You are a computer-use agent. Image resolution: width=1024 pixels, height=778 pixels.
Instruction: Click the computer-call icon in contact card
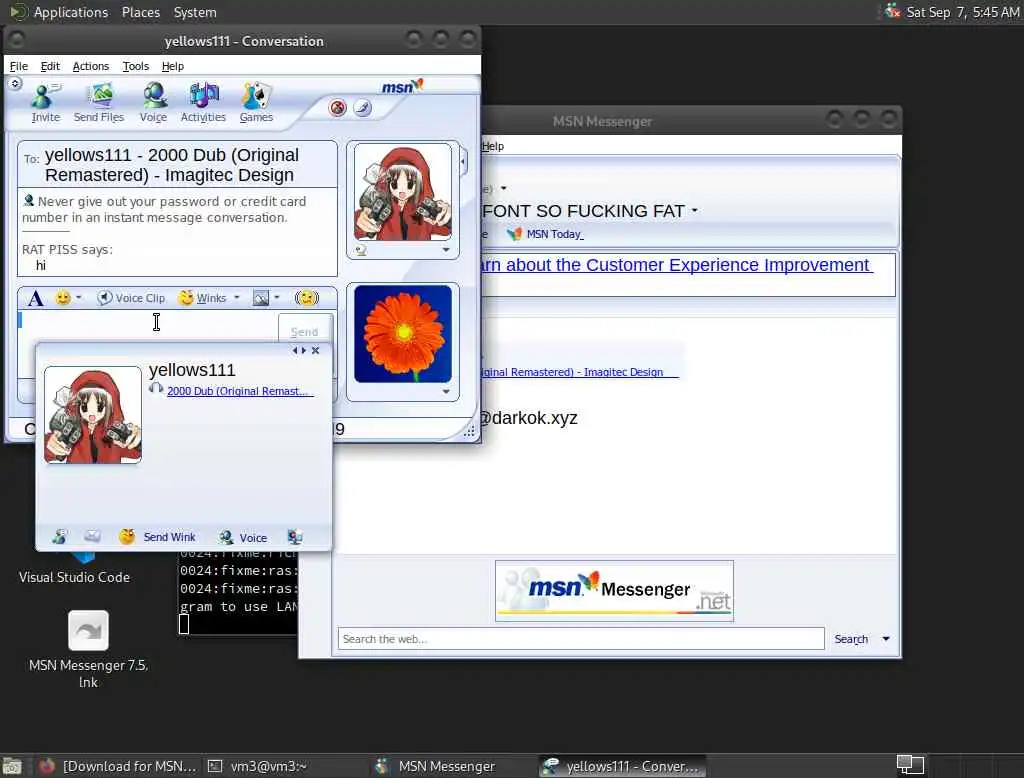pyautogui.click(x=295, y=537)
